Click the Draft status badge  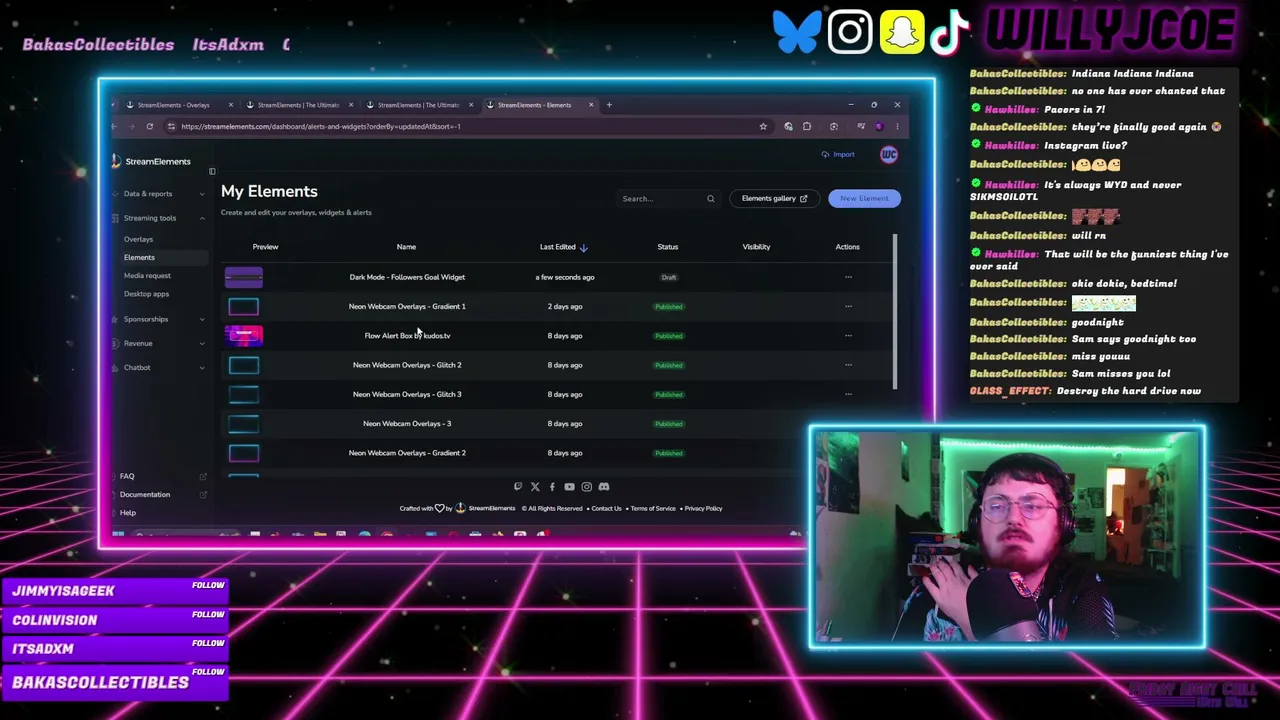[x=669, y=278]
